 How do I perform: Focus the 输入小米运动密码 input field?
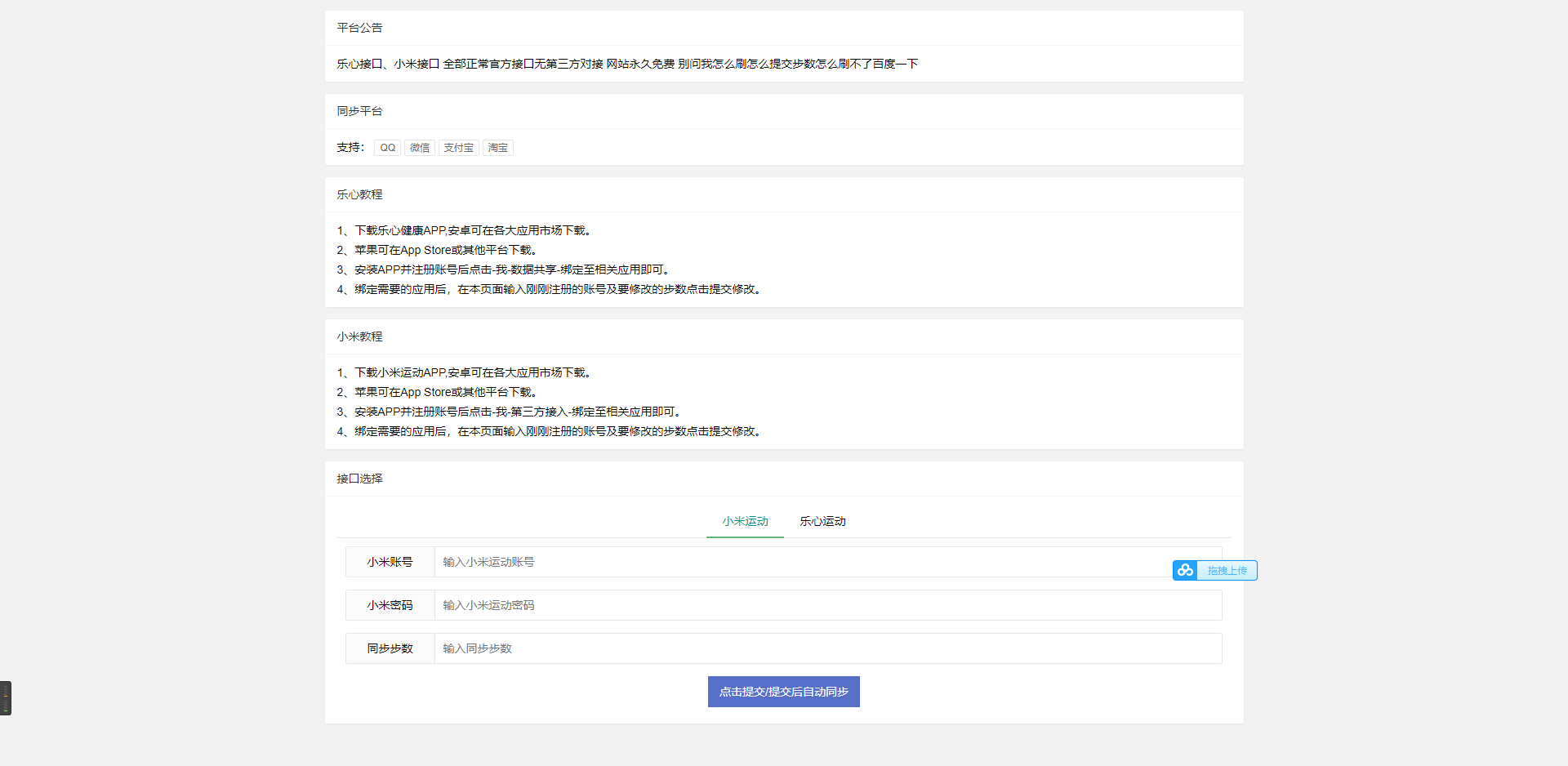[x=828, y=605]
